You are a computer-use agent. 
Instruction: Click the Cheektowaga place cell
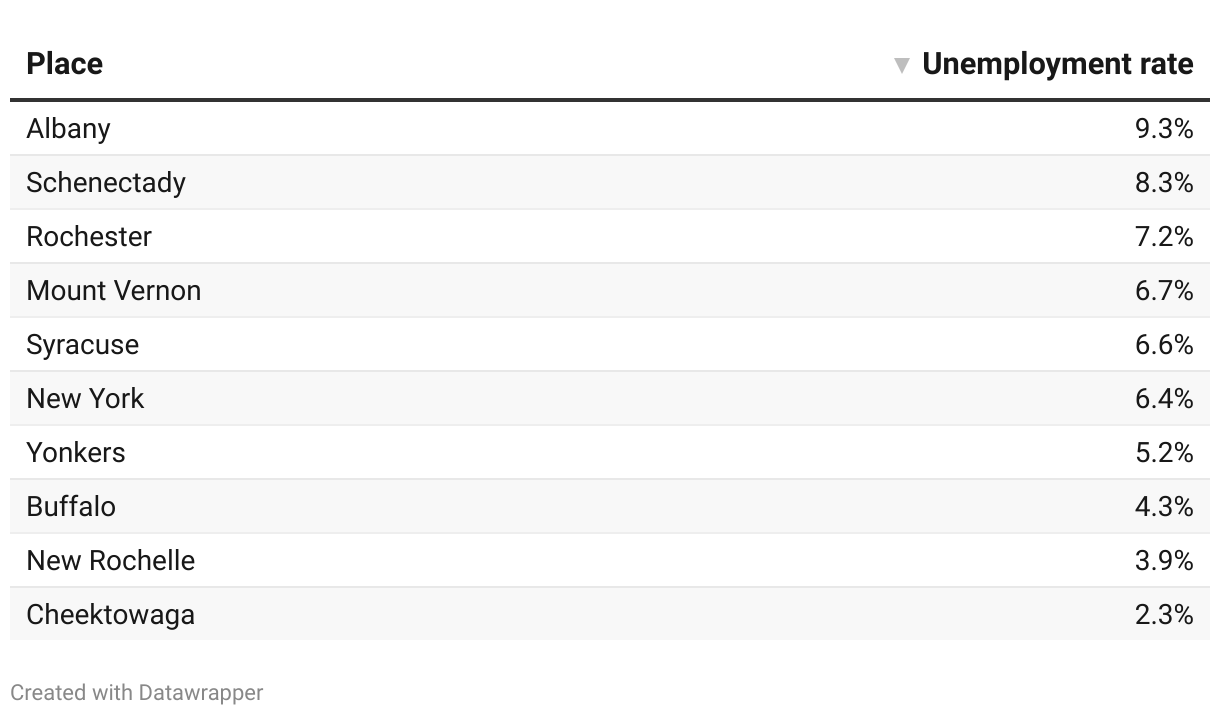tap(111, 615)
